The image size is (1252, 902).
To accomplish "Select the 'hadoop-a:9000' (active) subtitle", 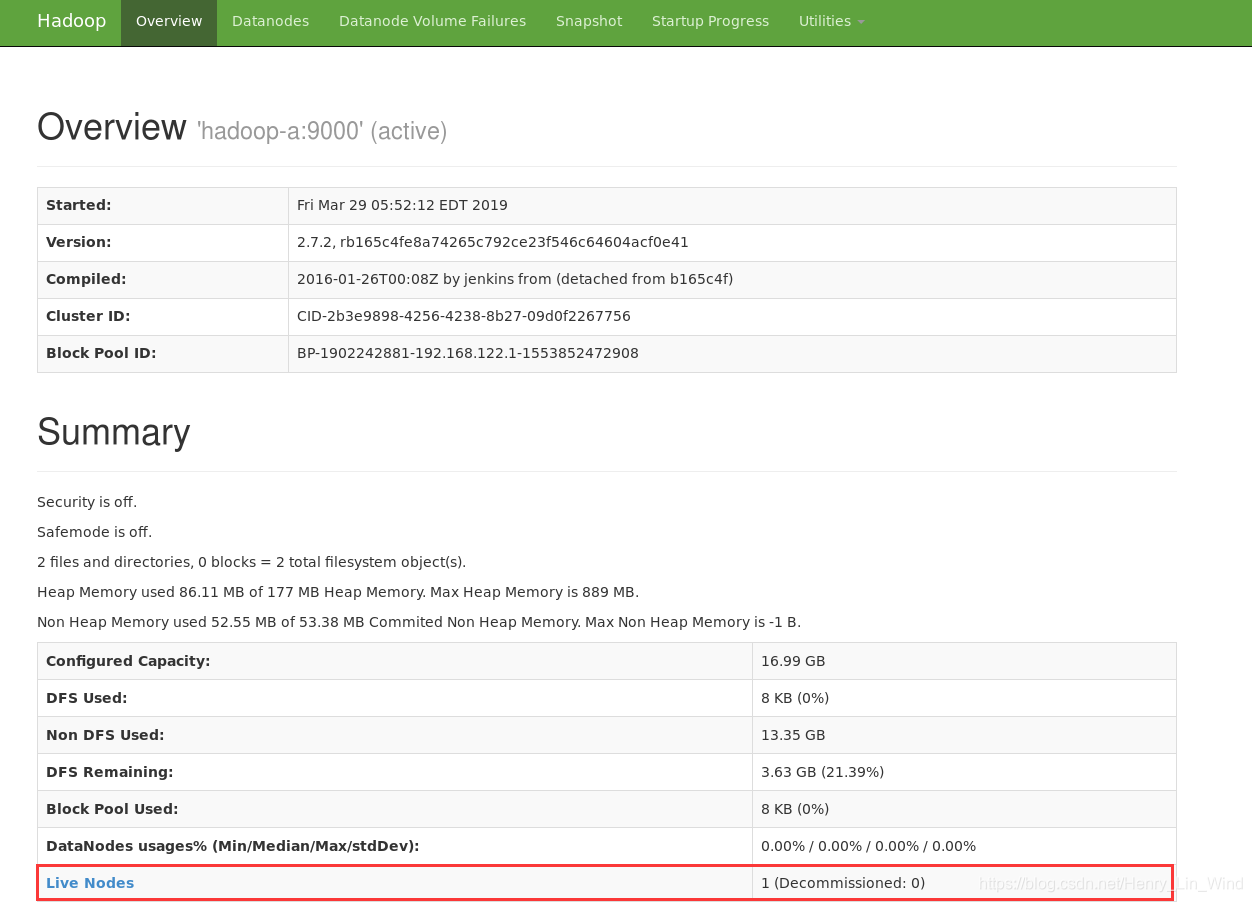I will point(322,131).
